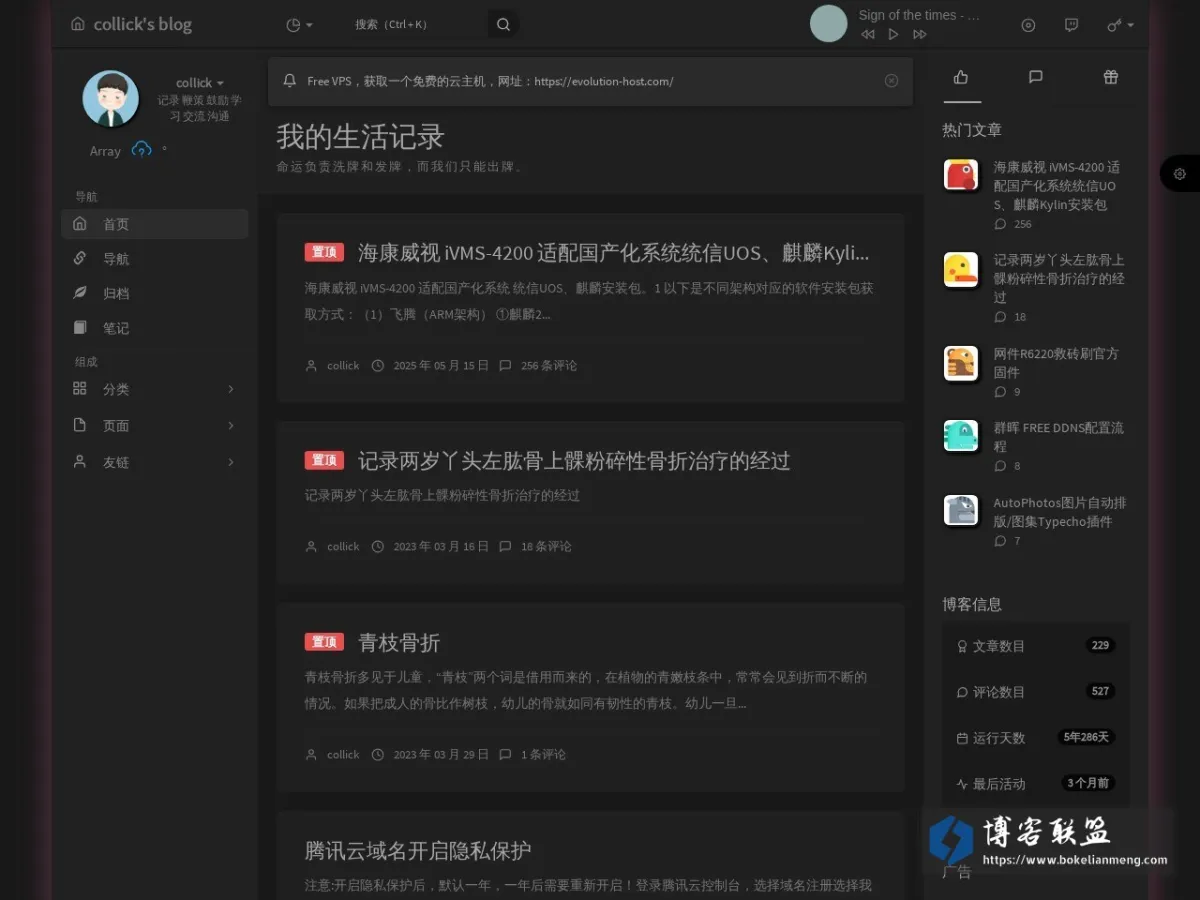Open 归档 archive in the sidebar
1200x900 pixels.
155,293
